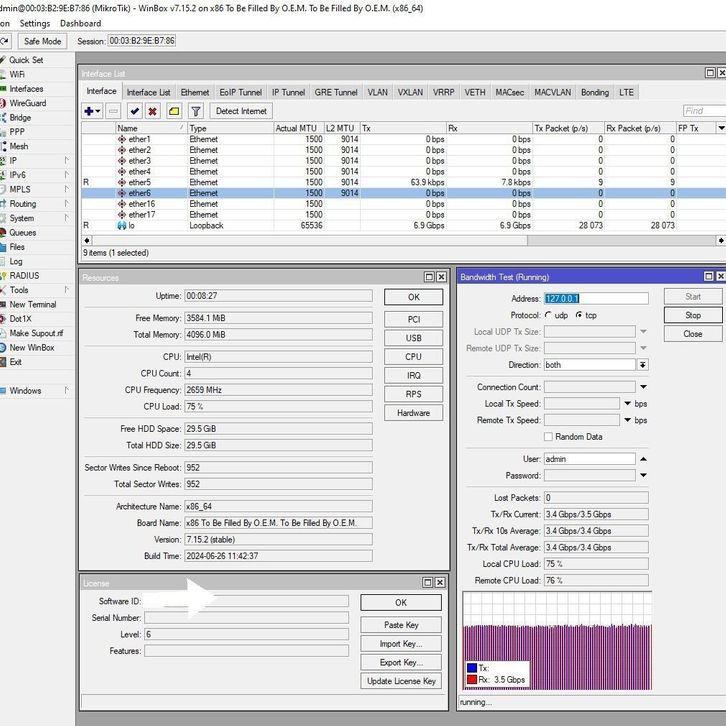Open WireGuard in the sidebar

27,103
